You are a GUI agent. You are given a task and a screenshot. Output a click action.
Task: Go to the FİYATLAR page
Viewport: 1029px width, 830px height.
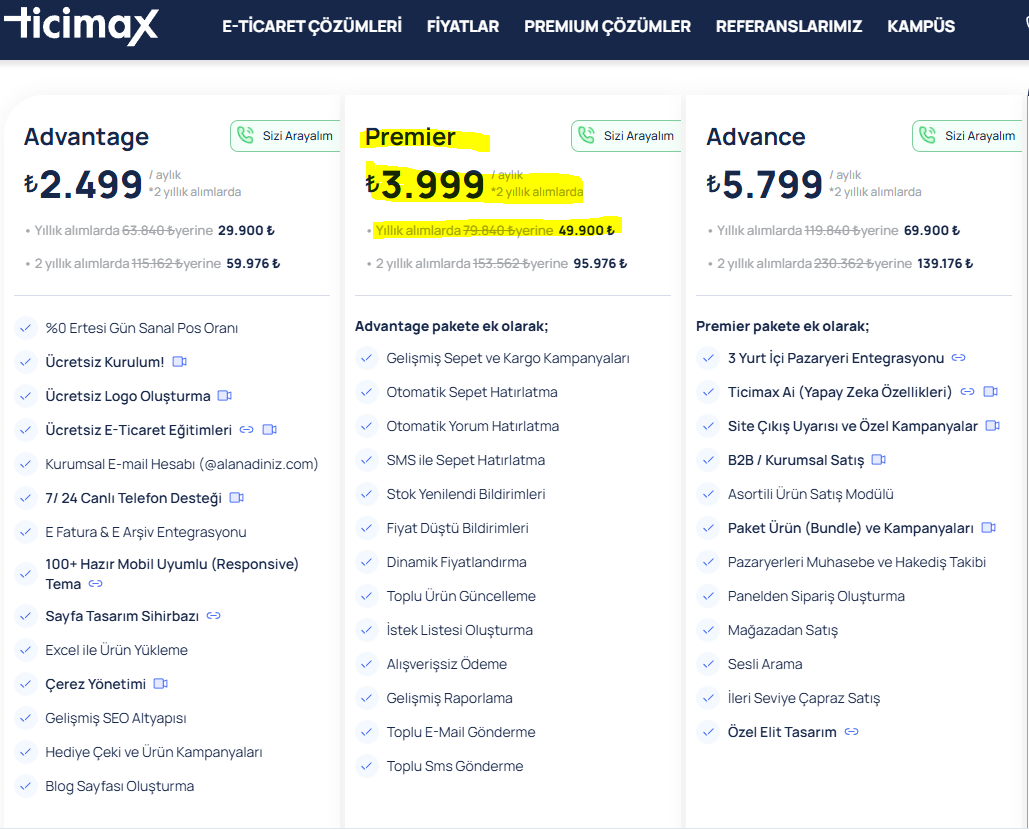pos(463,26)
